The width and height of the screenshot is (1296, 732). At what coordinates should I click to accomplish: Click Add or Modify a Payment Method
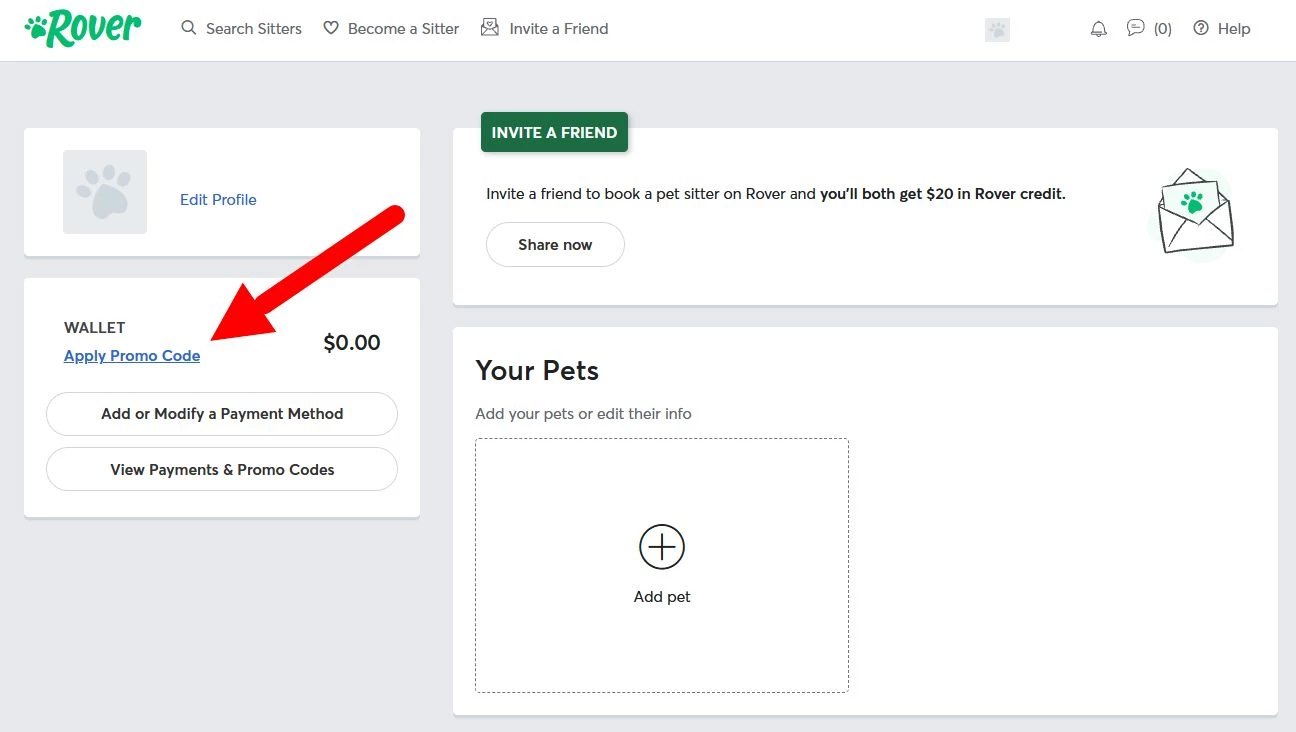pos(222,414)
